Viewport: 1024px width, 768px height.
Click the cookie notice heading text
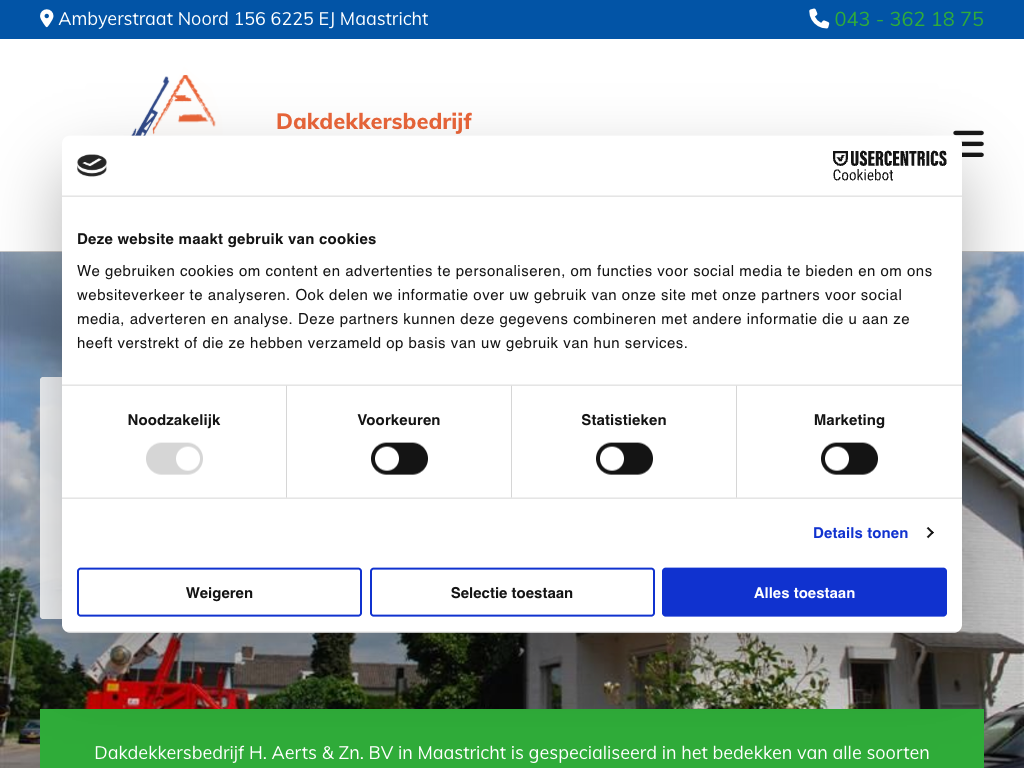coord(227,239)
